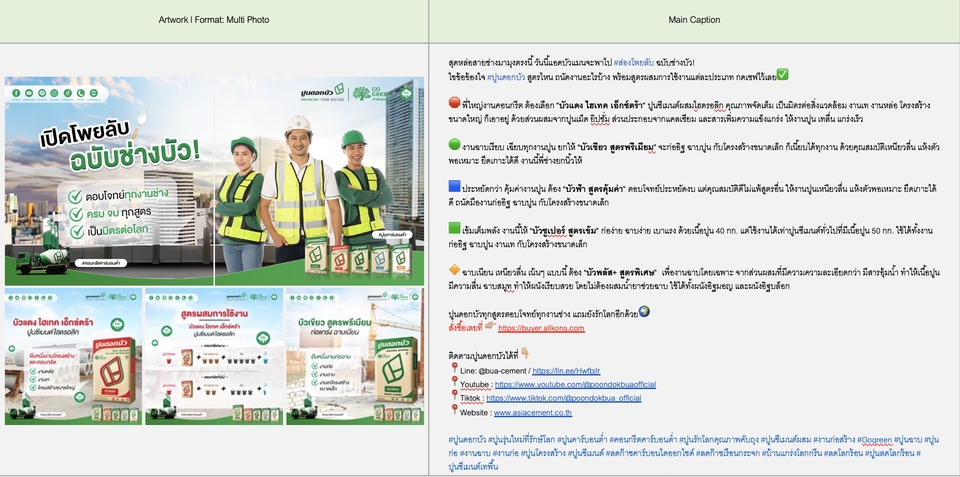Image resolution: width=960 pixels, height=477 pixels.
Task: Click the #ปูนลดโลกร้อน hashtag
Action: pos(890,453)
